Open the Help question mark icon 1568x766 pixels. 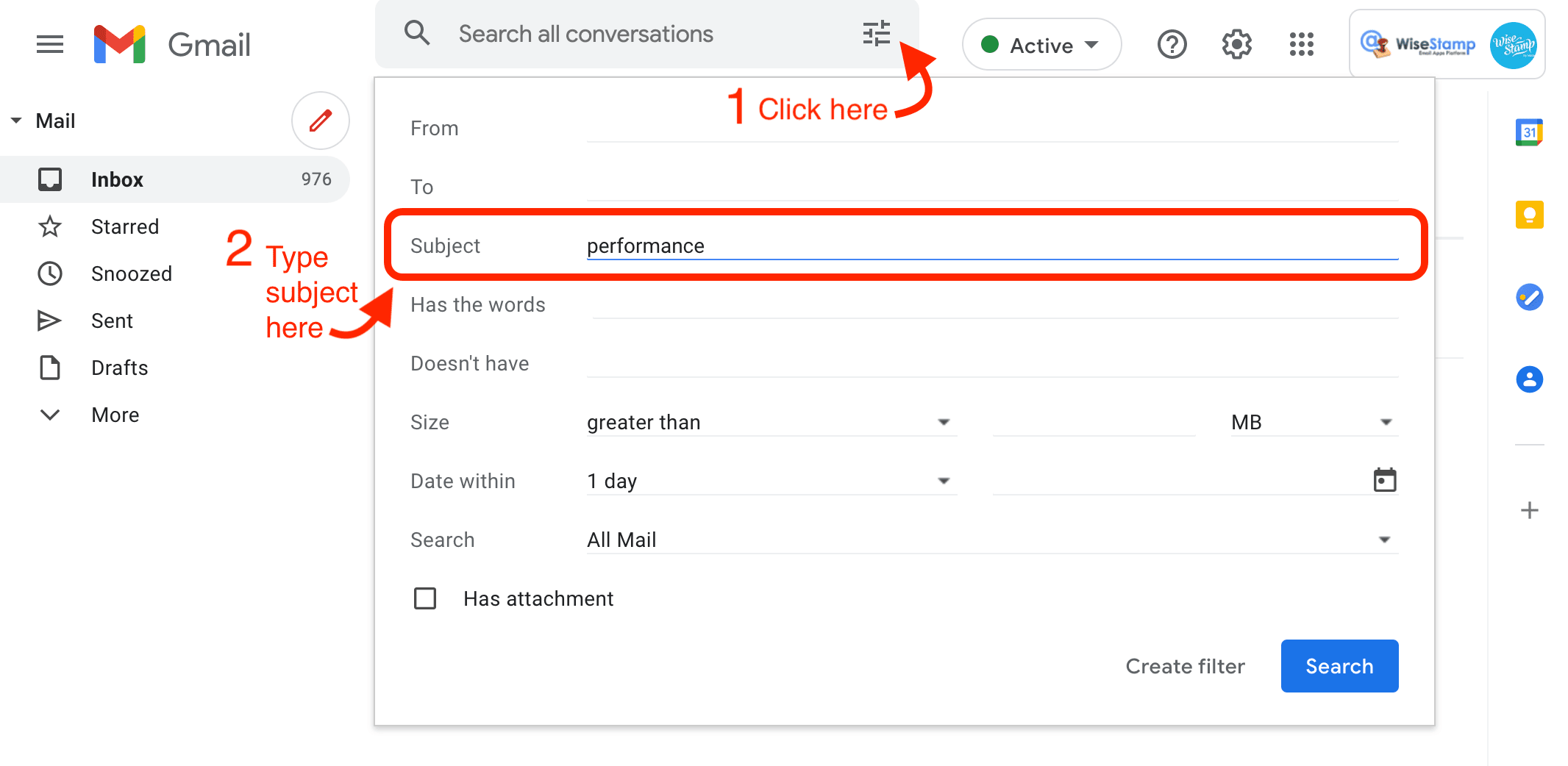pyautogui.click(x=1172, y=45)
